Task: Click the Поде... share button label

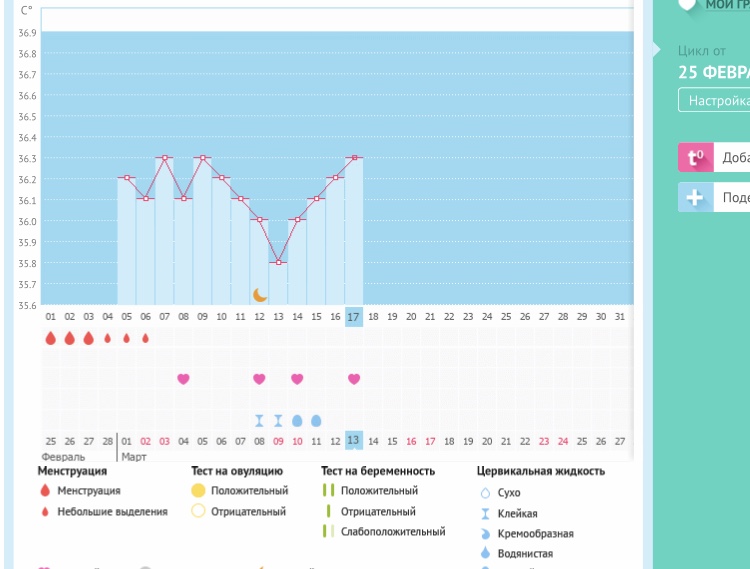Action: tap(735, 197)
